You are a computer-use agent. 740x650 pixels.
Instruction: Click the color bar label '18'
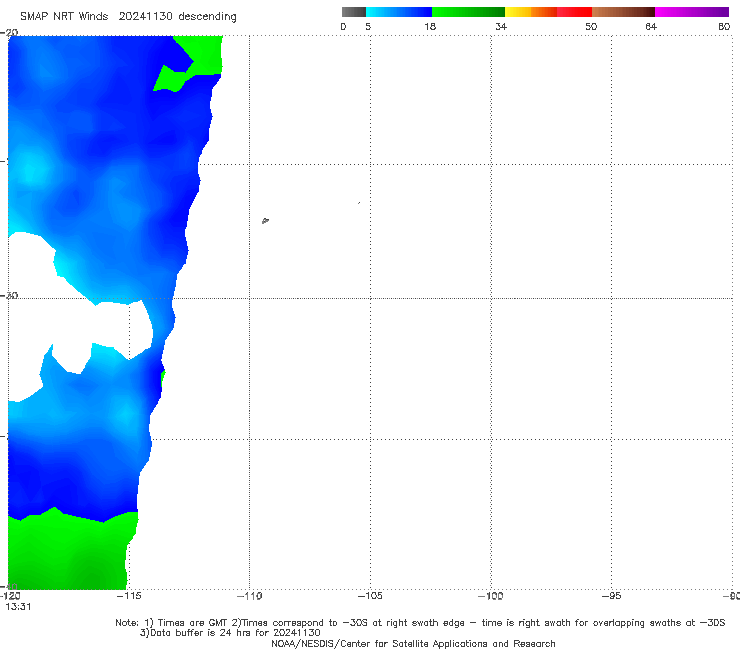[x=430, y=26]
